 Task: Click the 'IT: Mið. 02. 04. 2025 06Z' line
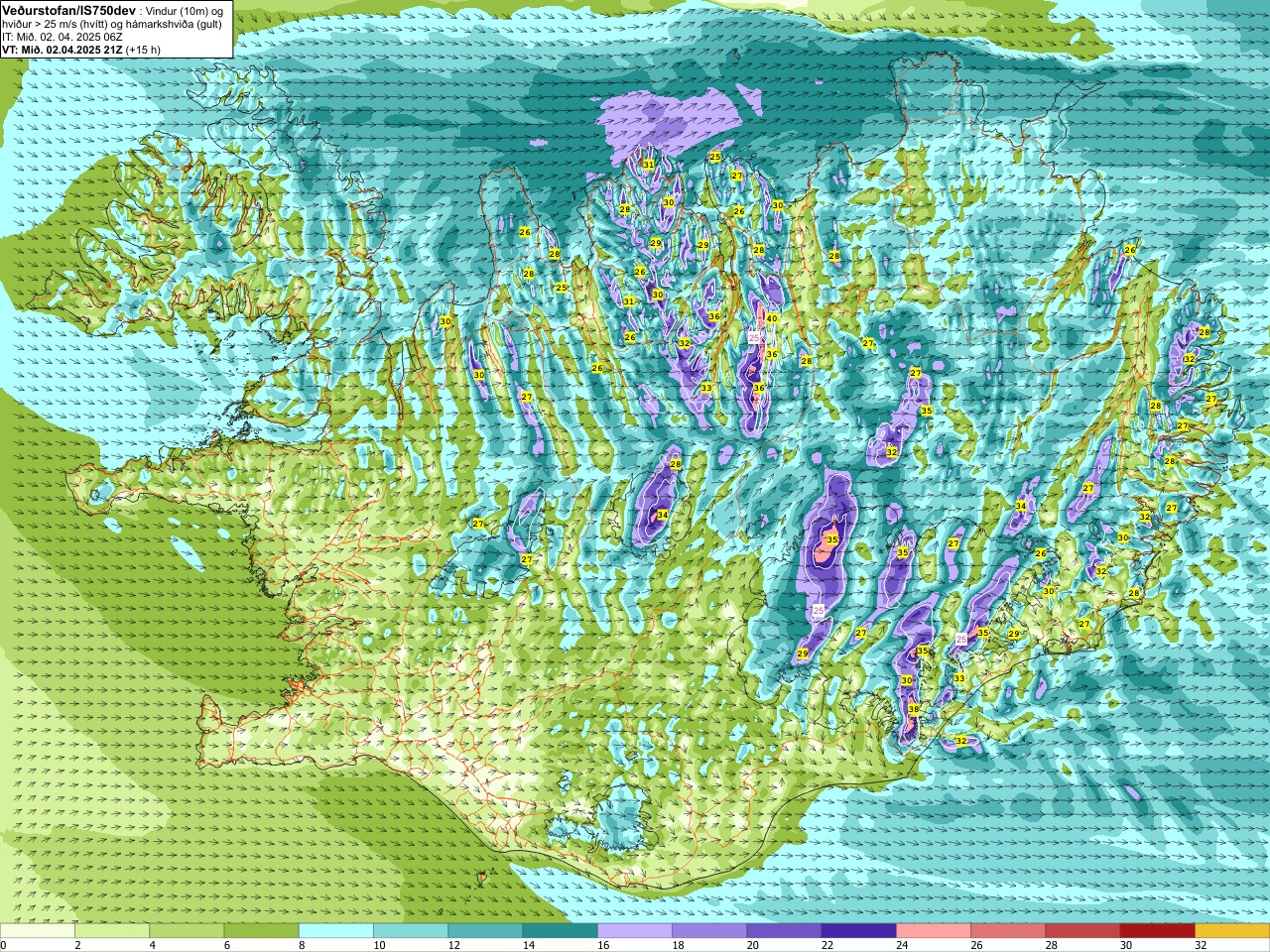click(x=63, y=37)
